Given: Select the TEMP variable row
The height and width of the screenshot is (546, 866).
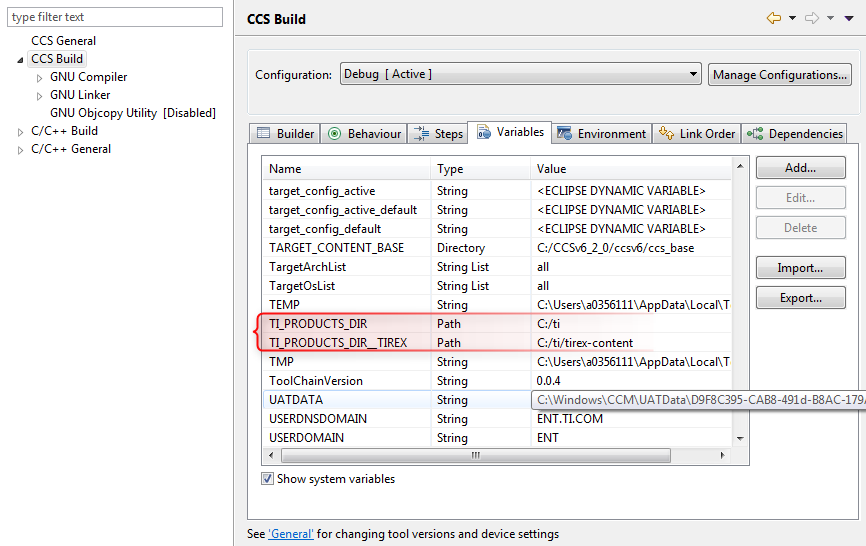Looking at the screenshot, I should (497, 305).
